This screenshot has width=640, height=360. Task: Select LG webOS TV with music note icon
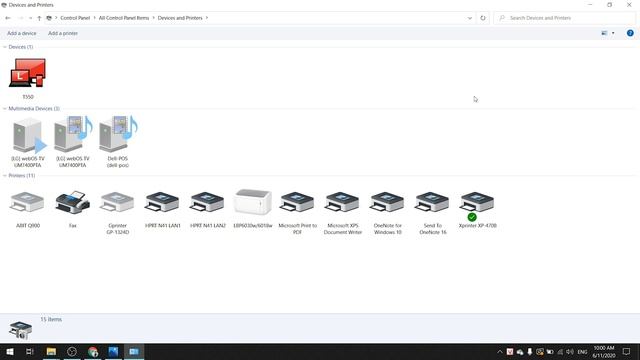pos(73,135)
